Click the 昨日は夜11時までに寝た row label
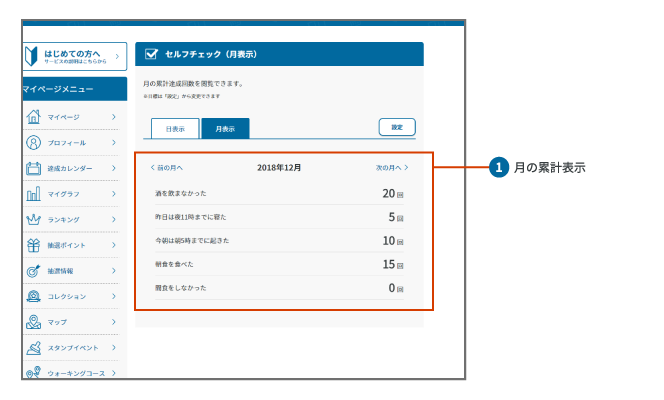 (x=191, y=217)
